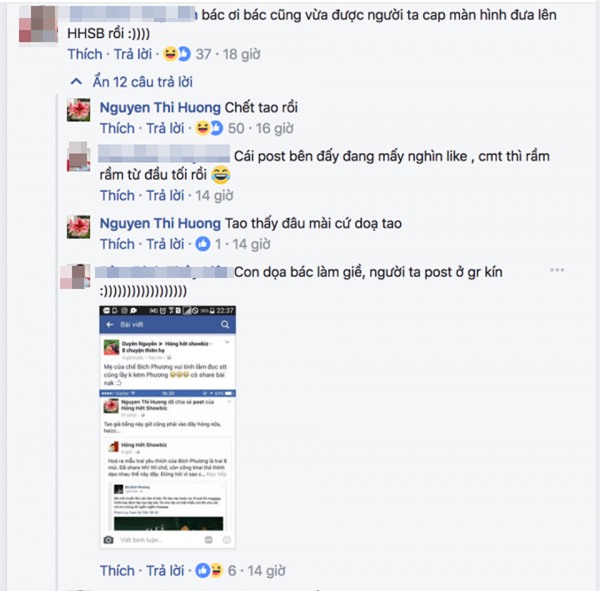Click the like icon with count 1
This screenshot has width=600, height=591.
coord(203,244)
